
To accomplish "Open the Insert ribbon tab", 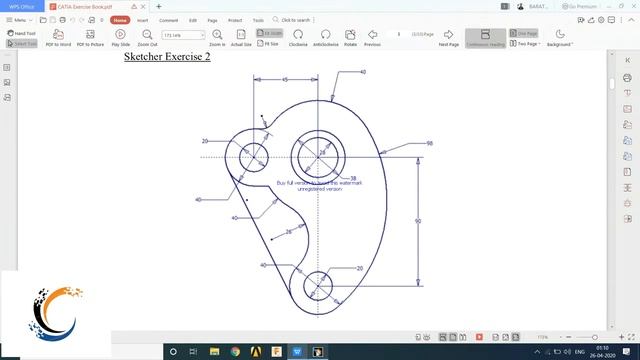I will (142, 20).
